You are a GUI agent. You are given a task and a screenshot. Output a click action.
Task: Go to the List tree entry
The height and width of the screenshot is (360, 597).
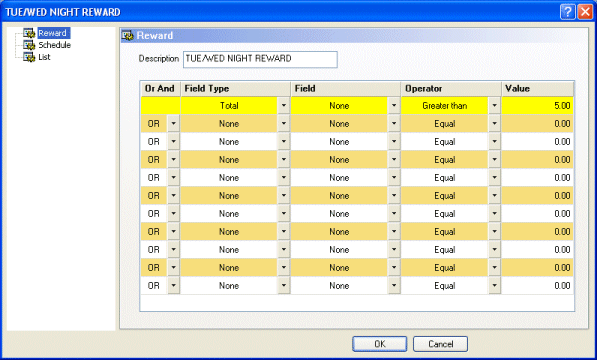pos(44,57)
